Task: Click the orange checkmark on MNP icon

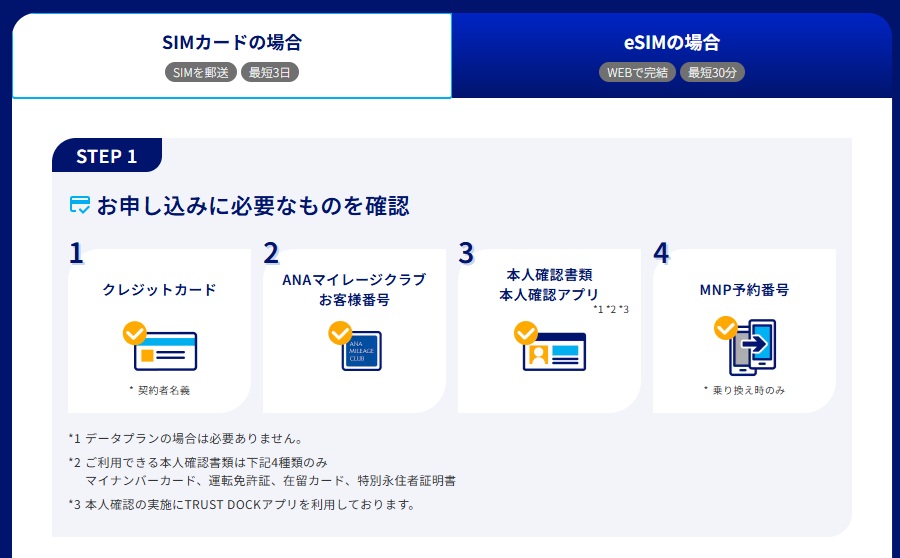Action: (726, 328)
